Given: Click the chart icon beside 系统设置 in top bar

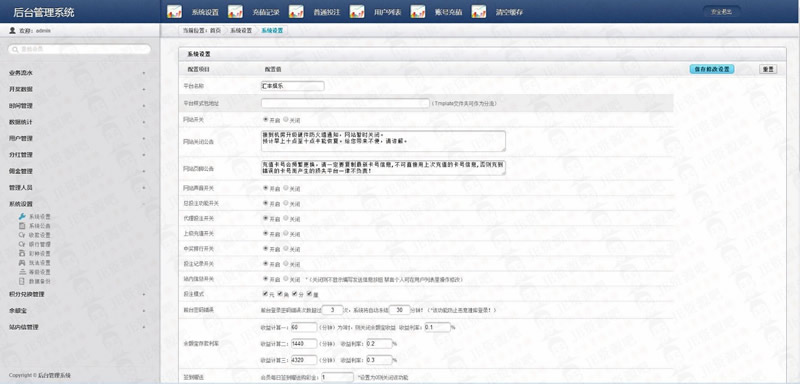Looking at the screenshot, I should [174, 12].
